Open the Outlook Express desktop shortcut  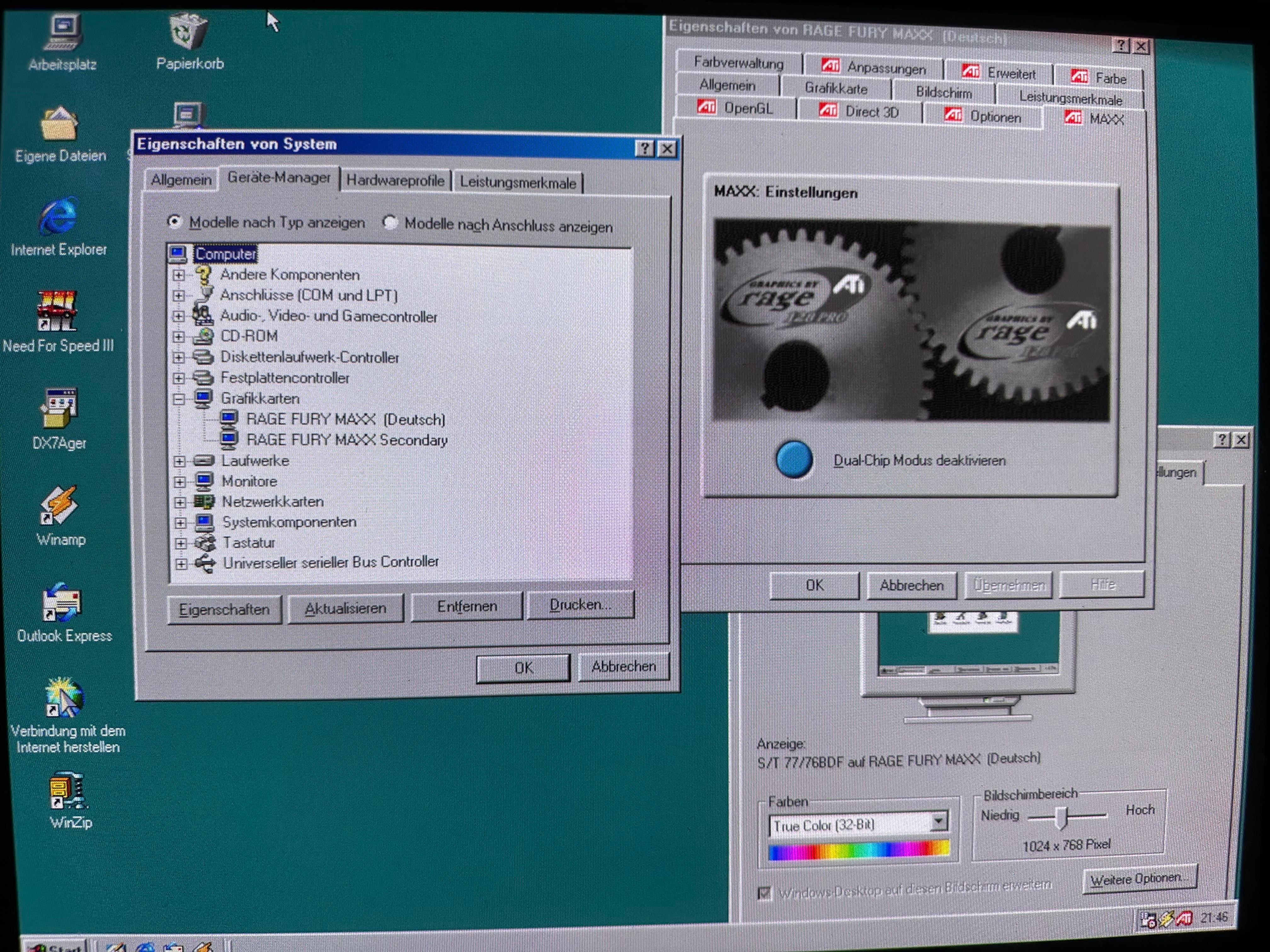pos(62,603)
